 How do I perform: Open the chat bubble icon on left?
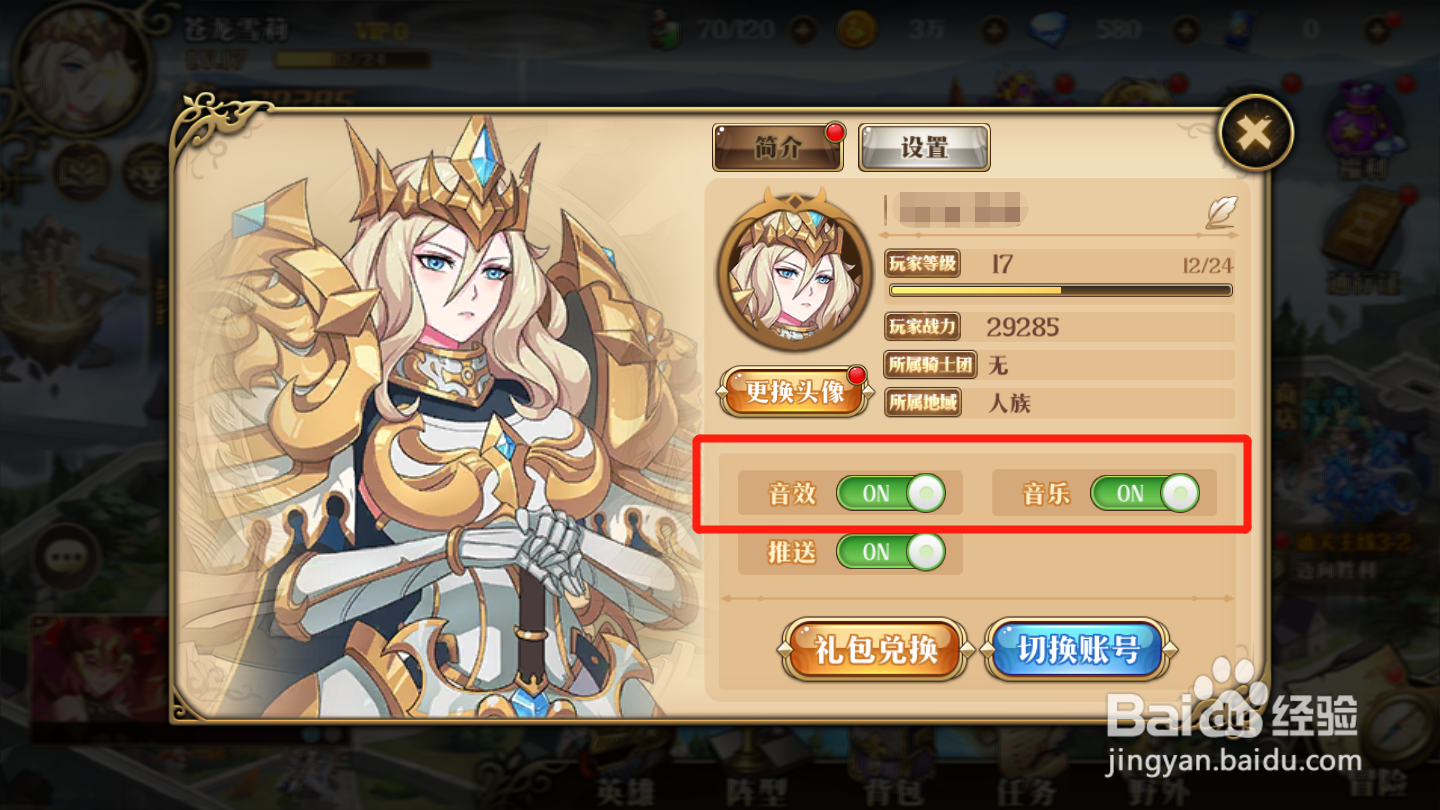point(67,556)
